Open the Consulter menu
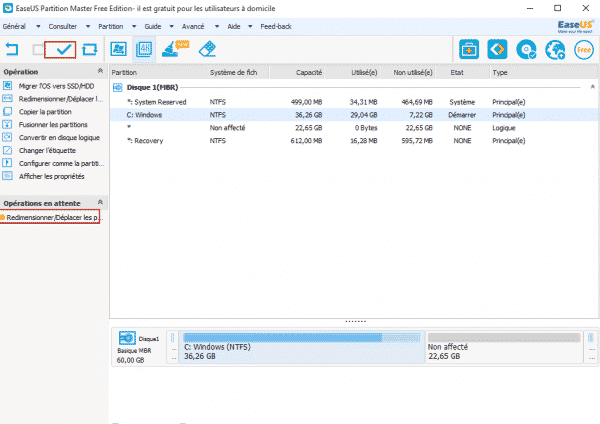 (x=62, y=26)
